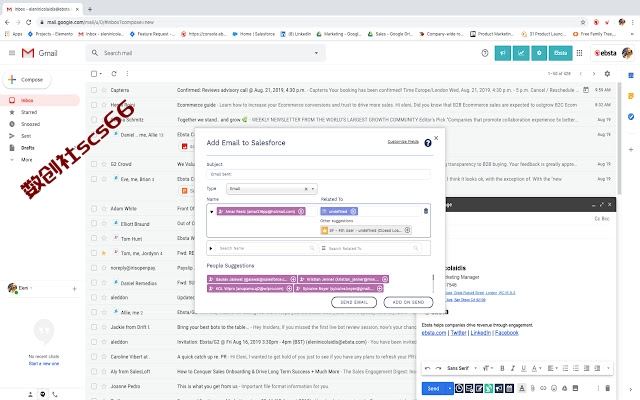Click the Ebsta calendar icon in compose toolbar
The height and width of the screenshot is (400, 640).
tap(509, 388)
